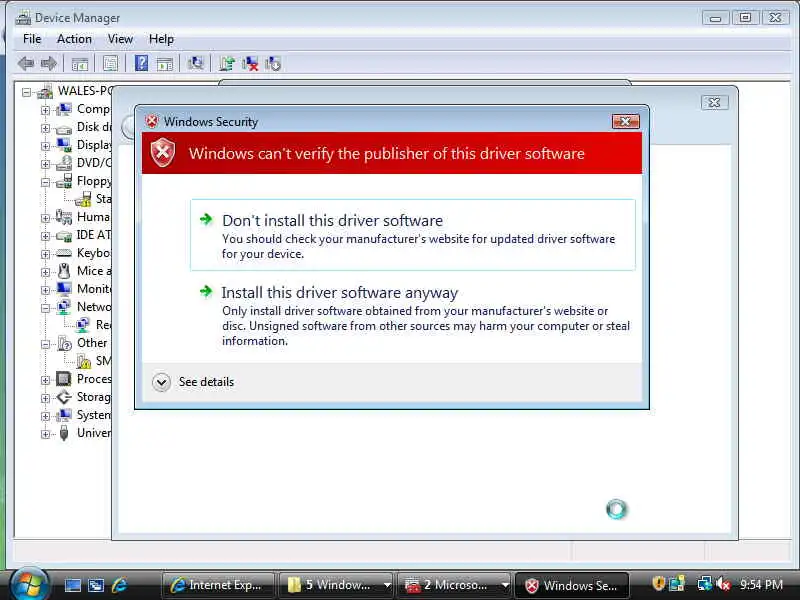Click the Forward arrow in Device Manager toolbar
800x600 pixels.
49,64
